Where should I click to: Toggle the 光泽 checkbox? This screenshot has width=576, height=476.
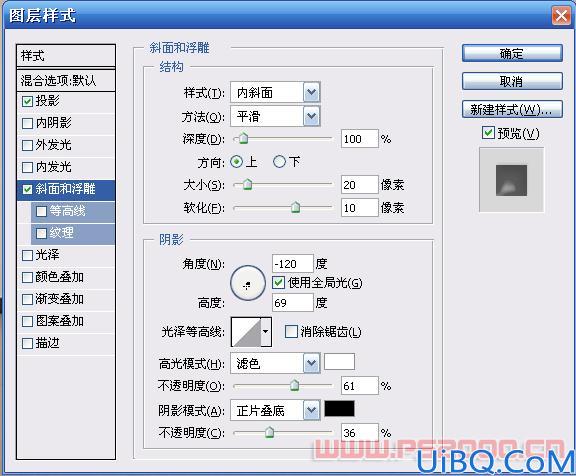coord(28,256)
